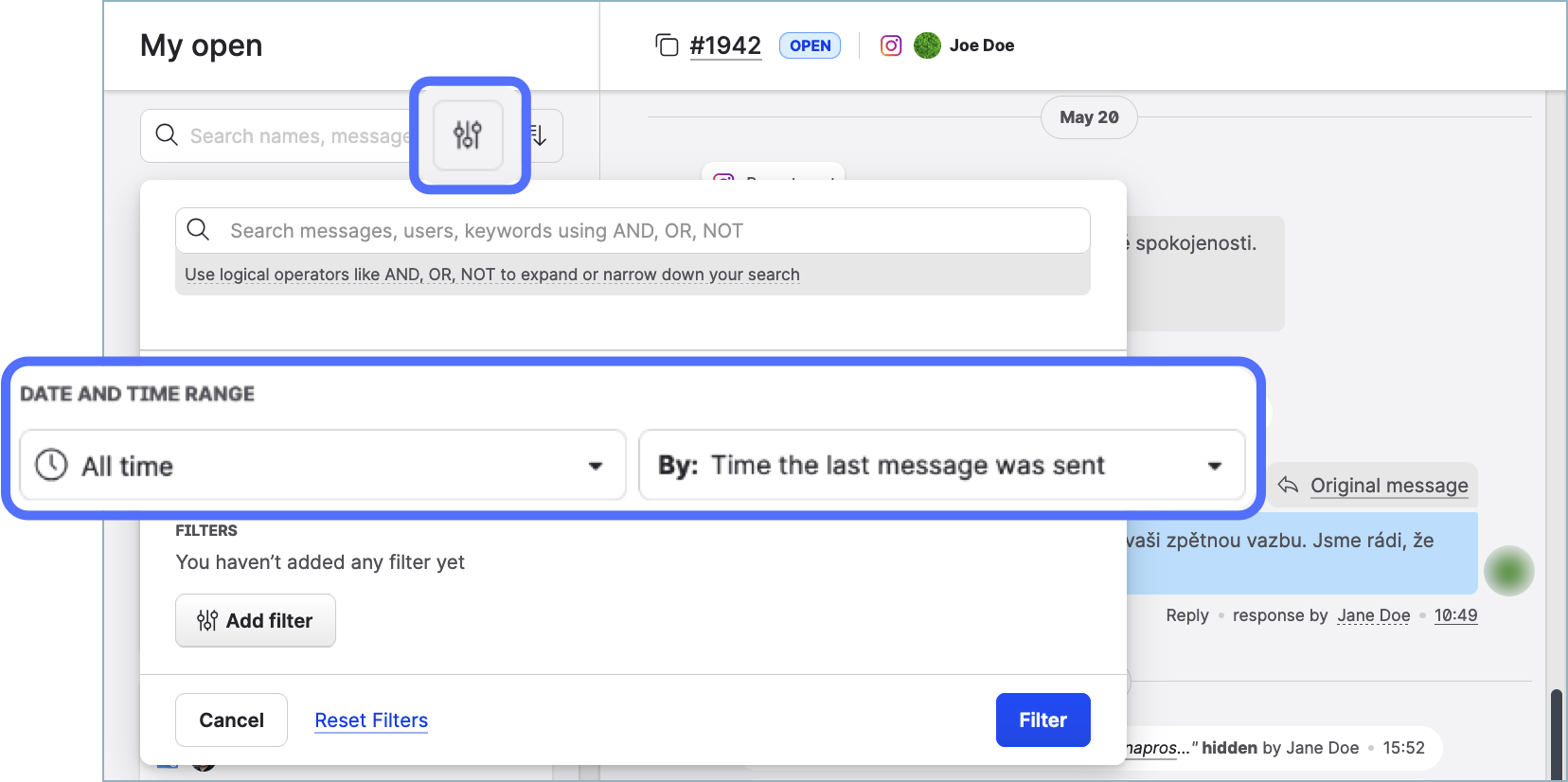
Task: Expand the 'By: Time the last message' dropdown
Action: tap(941, 465)
